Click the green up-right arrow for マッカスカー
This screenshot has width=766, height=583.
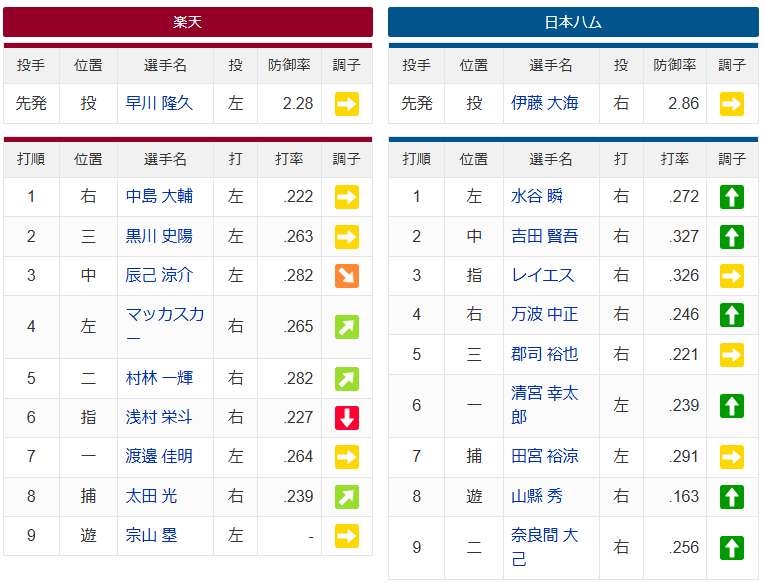click(347, 327)
